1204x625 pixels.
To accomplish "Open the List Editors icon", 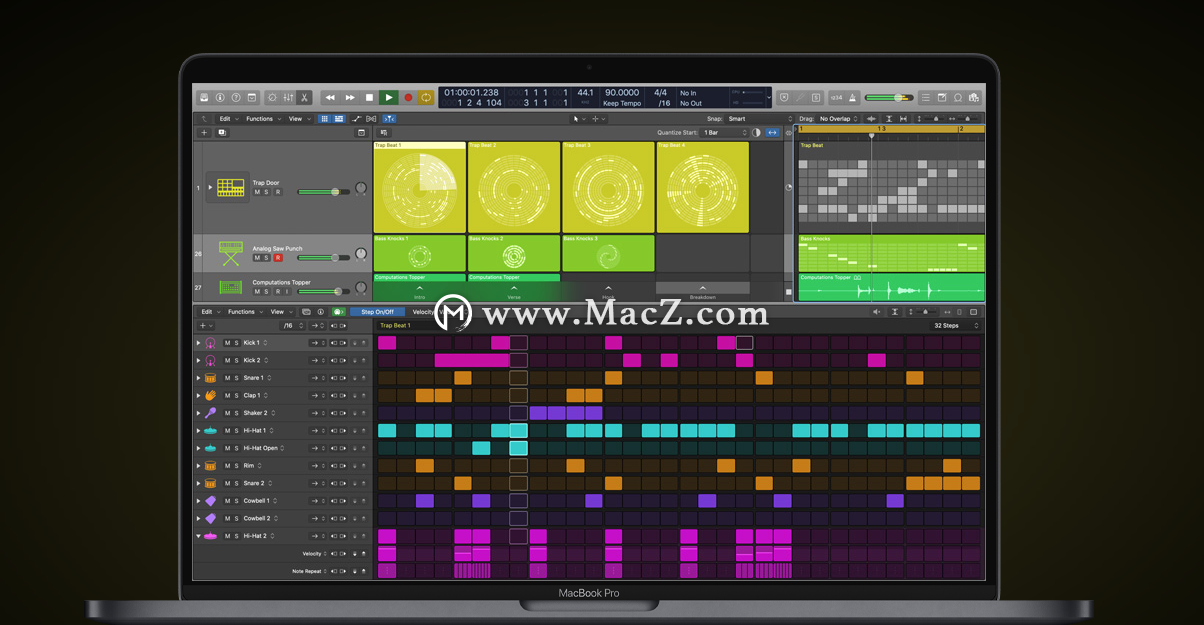I will click(926, 97).
